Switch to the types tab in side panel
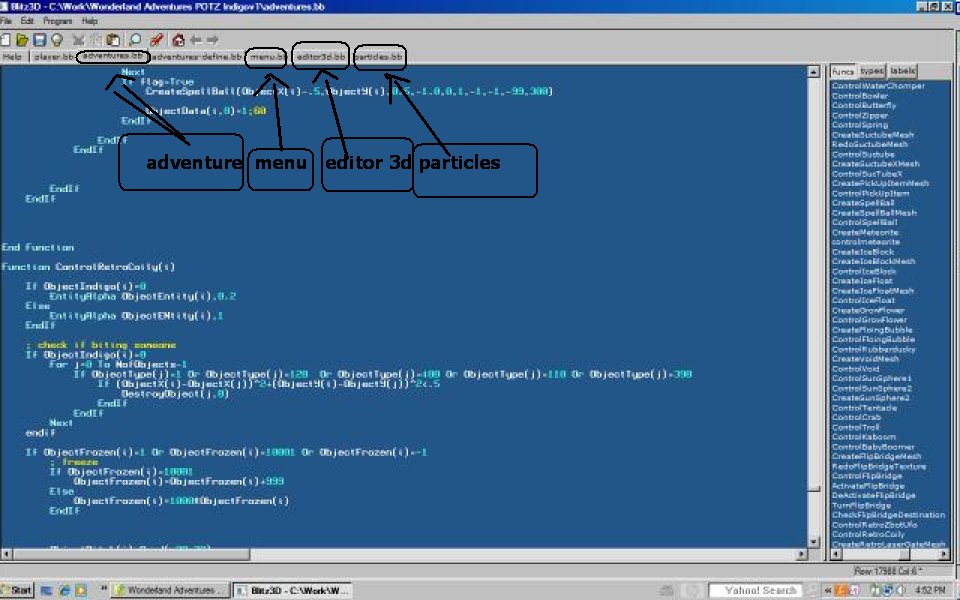The width and height of the screenshot is (960, 600). pos(872,71)
